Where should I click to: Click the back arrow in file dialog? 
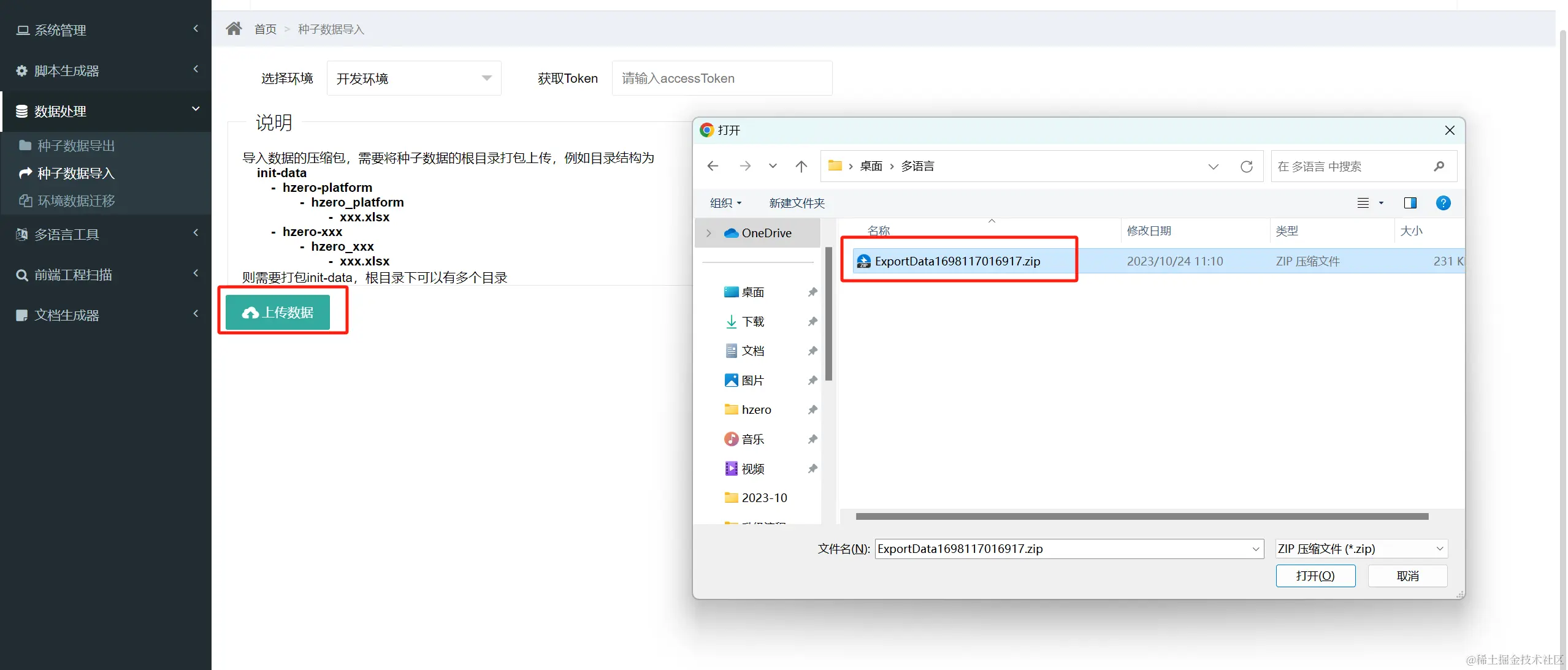(x=713, y=166)
